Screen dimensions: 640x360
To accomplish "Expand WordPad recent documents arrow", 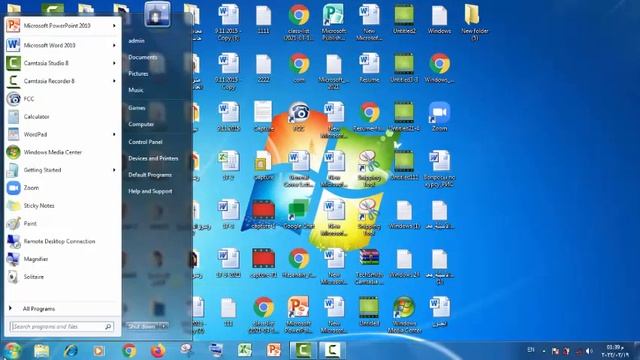I will click(114, 134).
